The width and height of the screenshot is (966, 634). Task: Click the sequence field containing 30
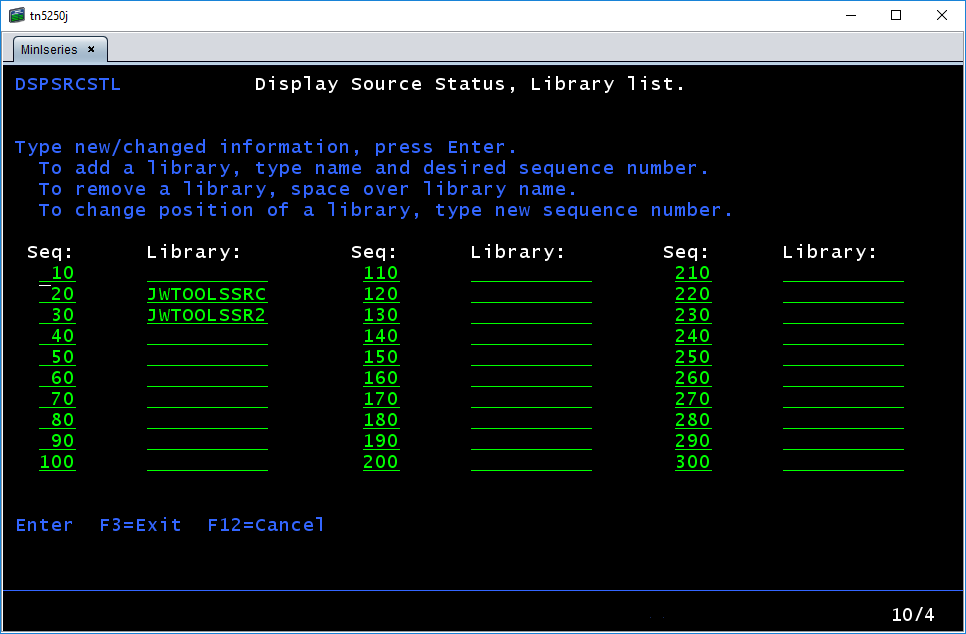(57, 315)
